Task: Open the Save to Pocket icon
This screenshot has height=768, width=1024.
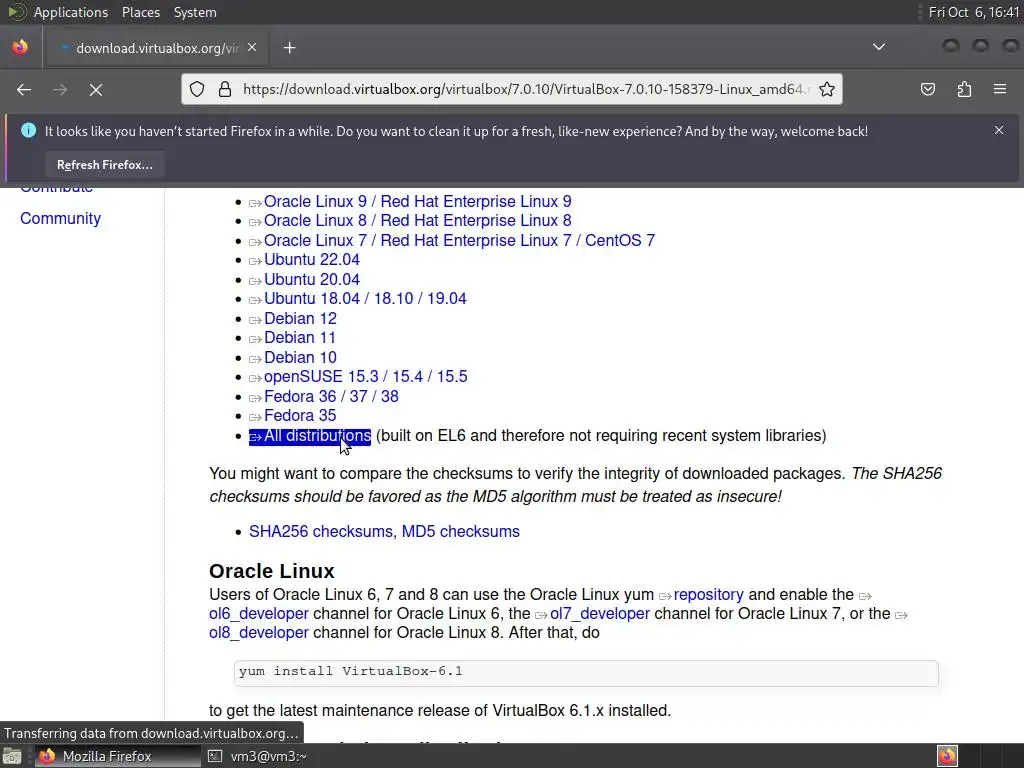Action: click(927, 89)
